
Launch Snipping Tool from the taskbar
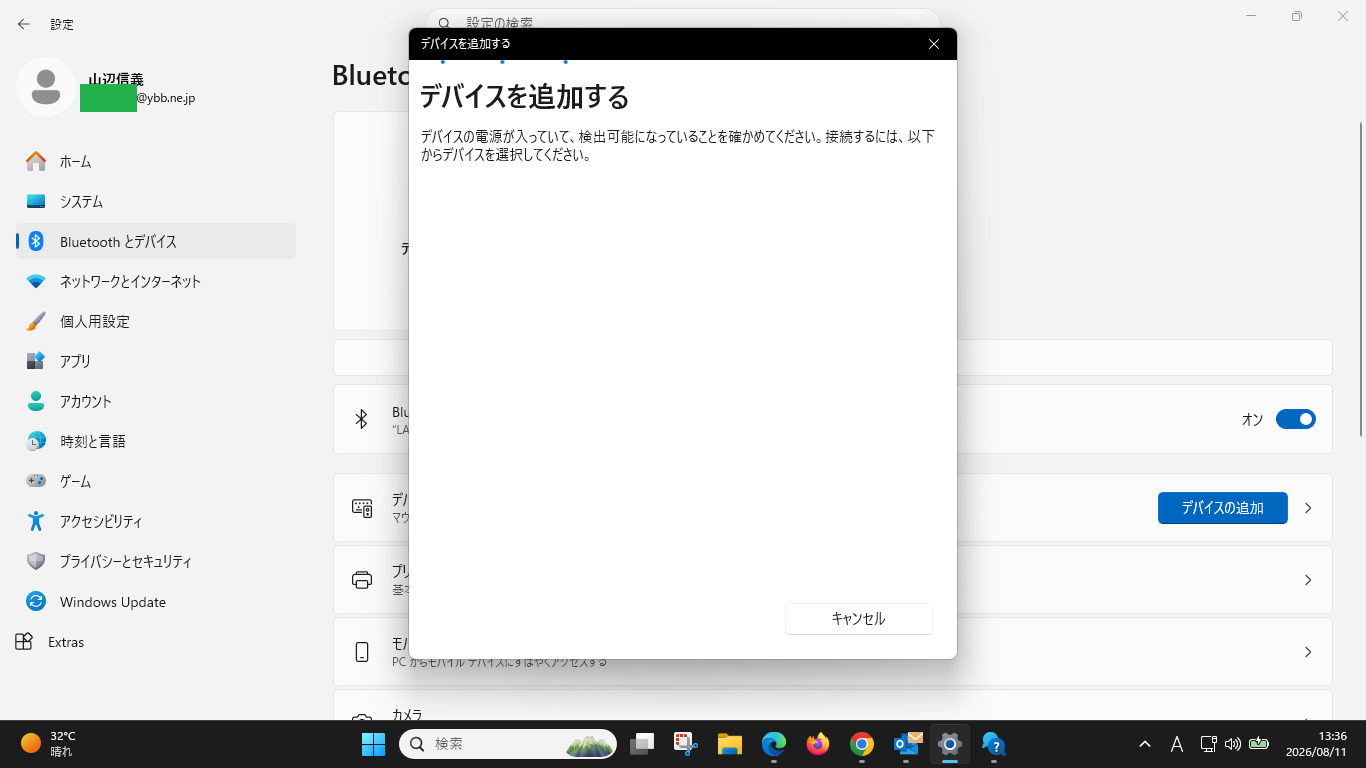coord(685,744)
